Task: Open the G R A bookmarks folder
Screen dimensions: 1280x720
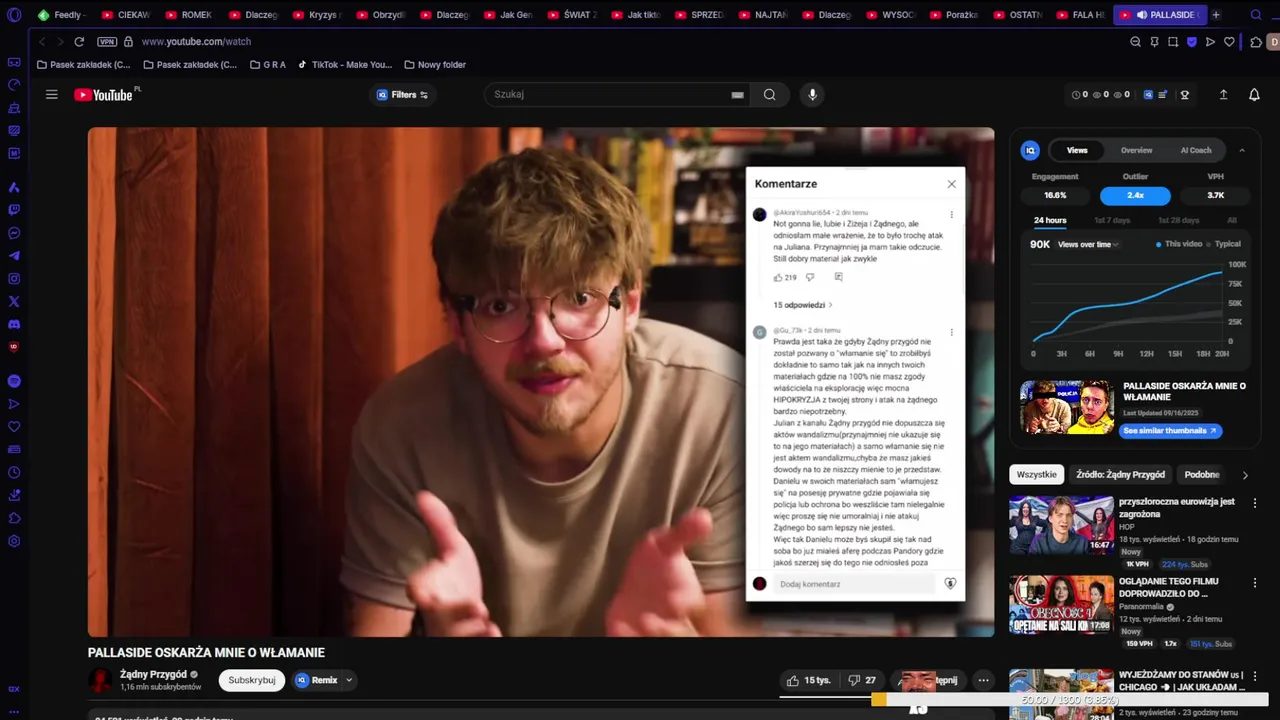Action: pos(268,65)
